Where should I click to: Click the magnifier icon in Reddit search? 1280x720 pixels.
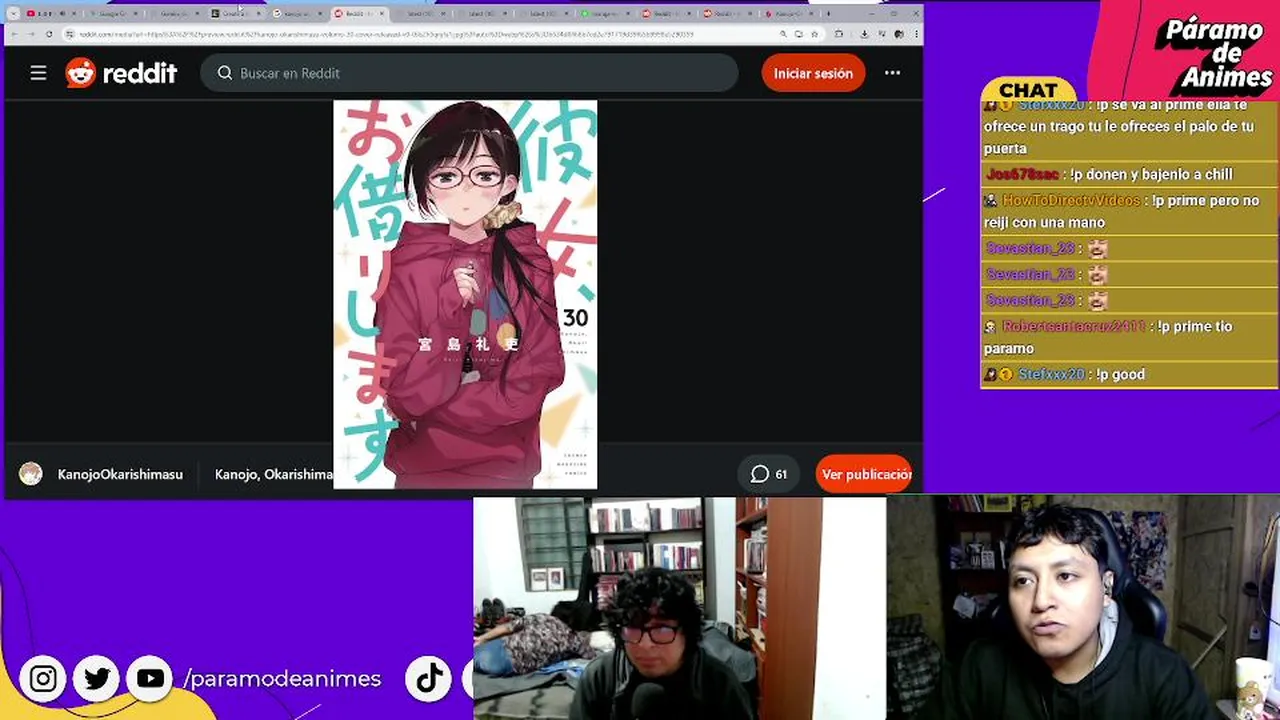point(225,73)
